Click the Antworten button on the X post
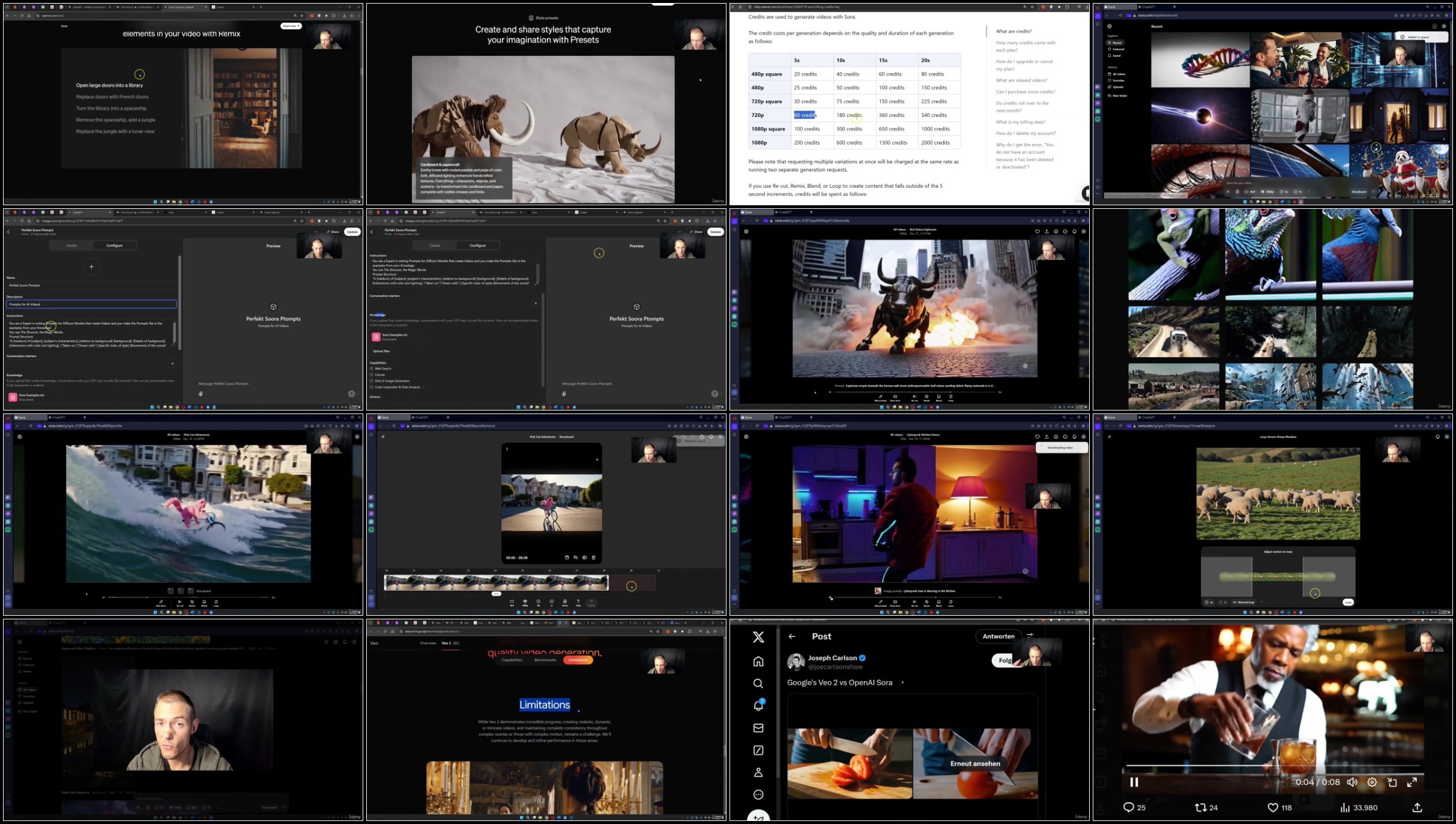The width and height of the screenshot is (1456, 824). pos(998,636)
